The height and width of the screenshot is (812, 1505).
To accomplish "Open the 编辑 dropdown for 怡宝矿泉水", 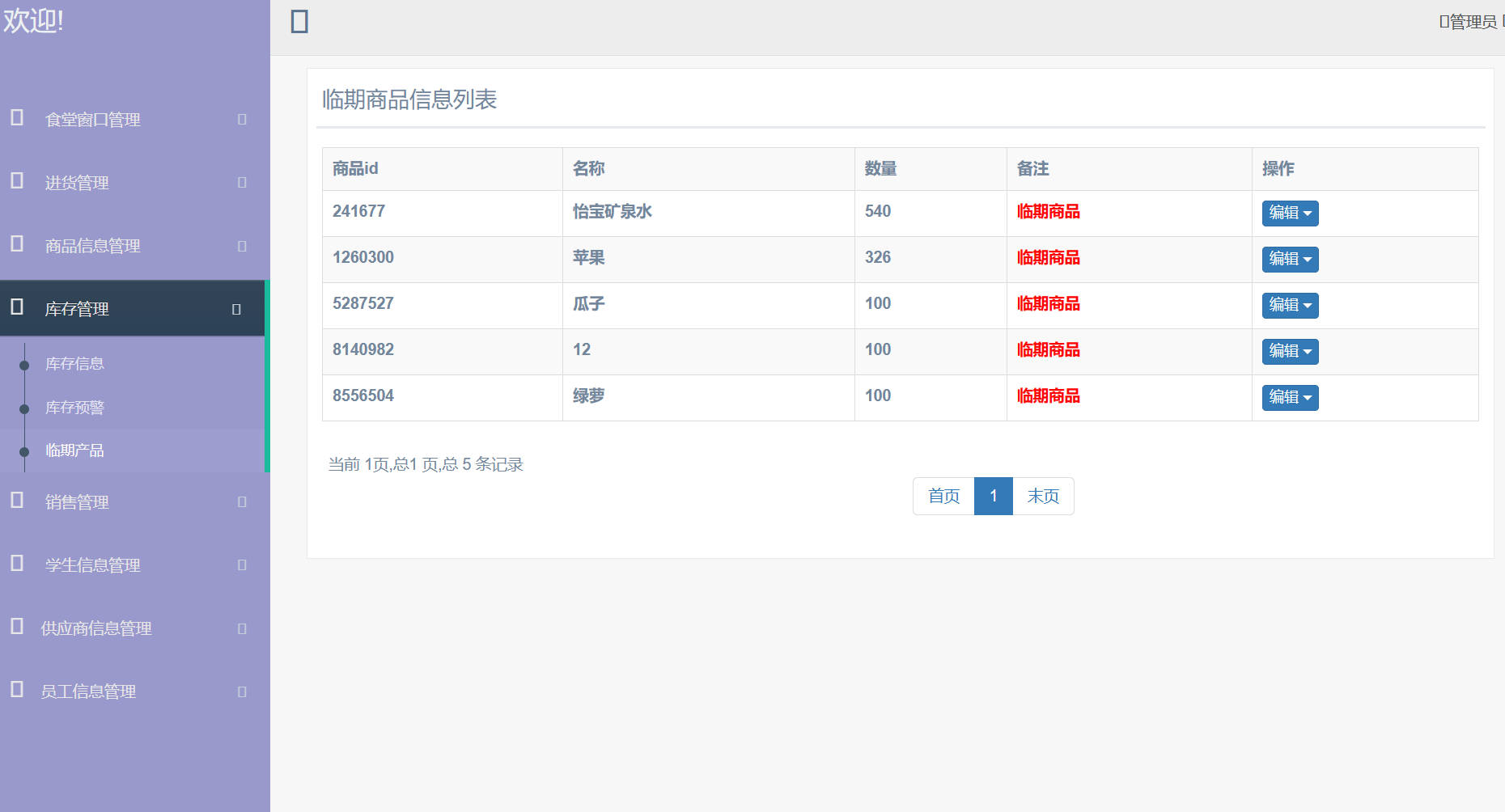I will (1290, 213).
